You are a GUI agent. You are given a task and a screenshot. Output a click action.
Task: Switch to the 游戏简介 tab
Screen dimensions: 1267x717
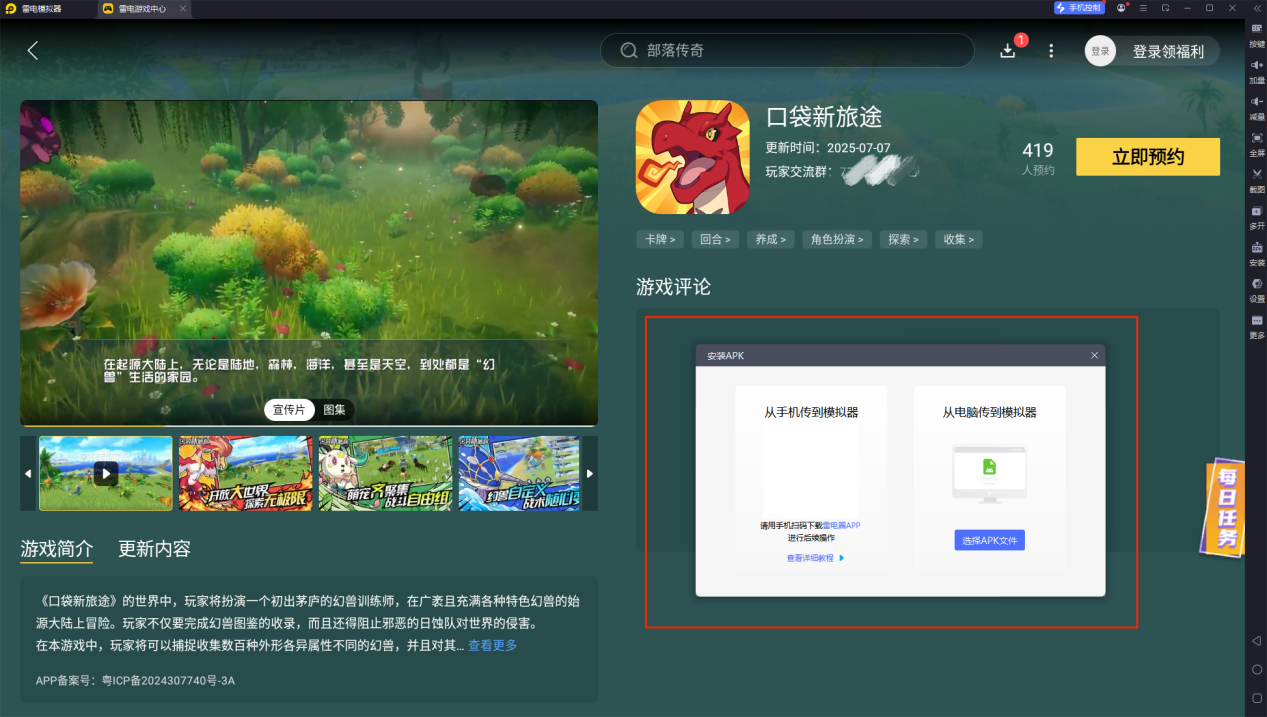57,549
